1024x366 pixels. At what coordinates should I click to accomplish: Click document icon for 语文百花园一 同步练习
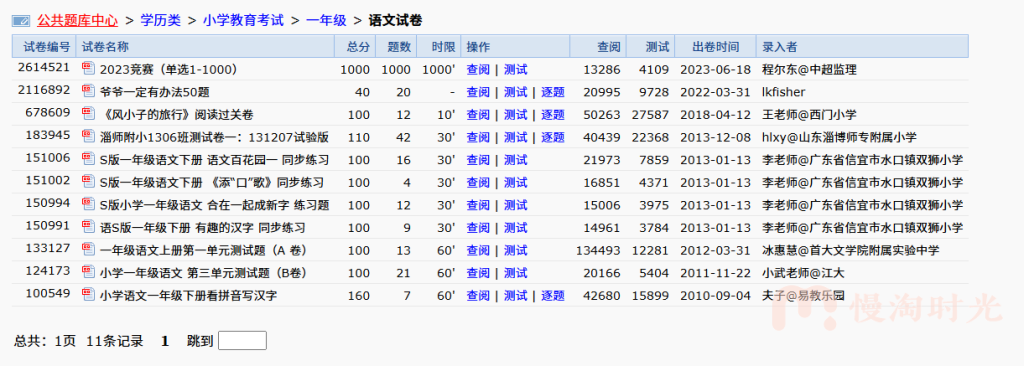88,159
